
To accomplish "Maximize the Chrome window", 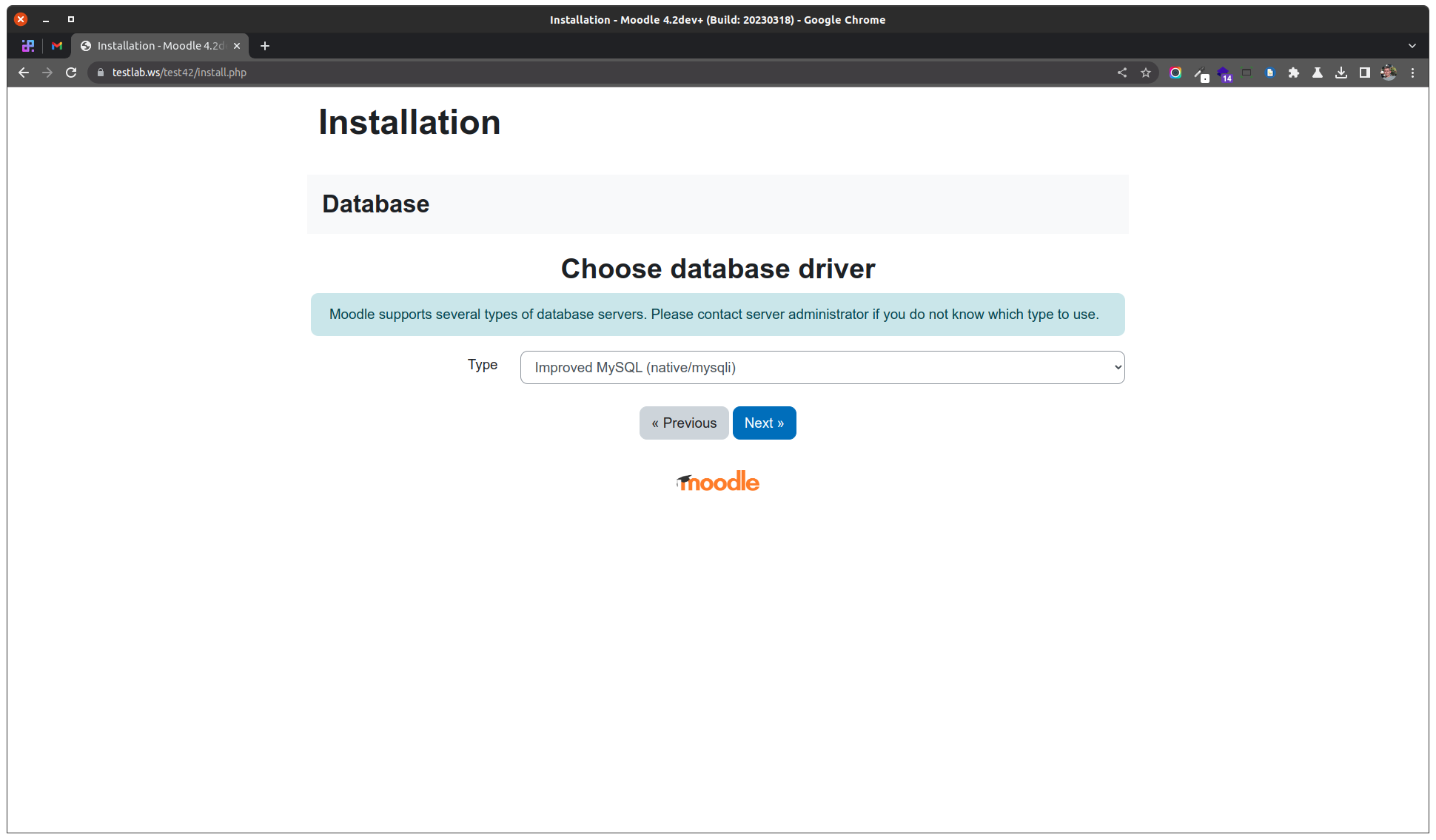I will (71, 19).
